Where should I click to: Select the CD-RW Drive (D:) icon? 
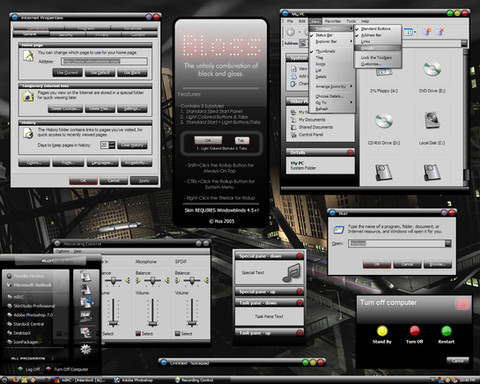pyautogui.click(x=384, y=121)
